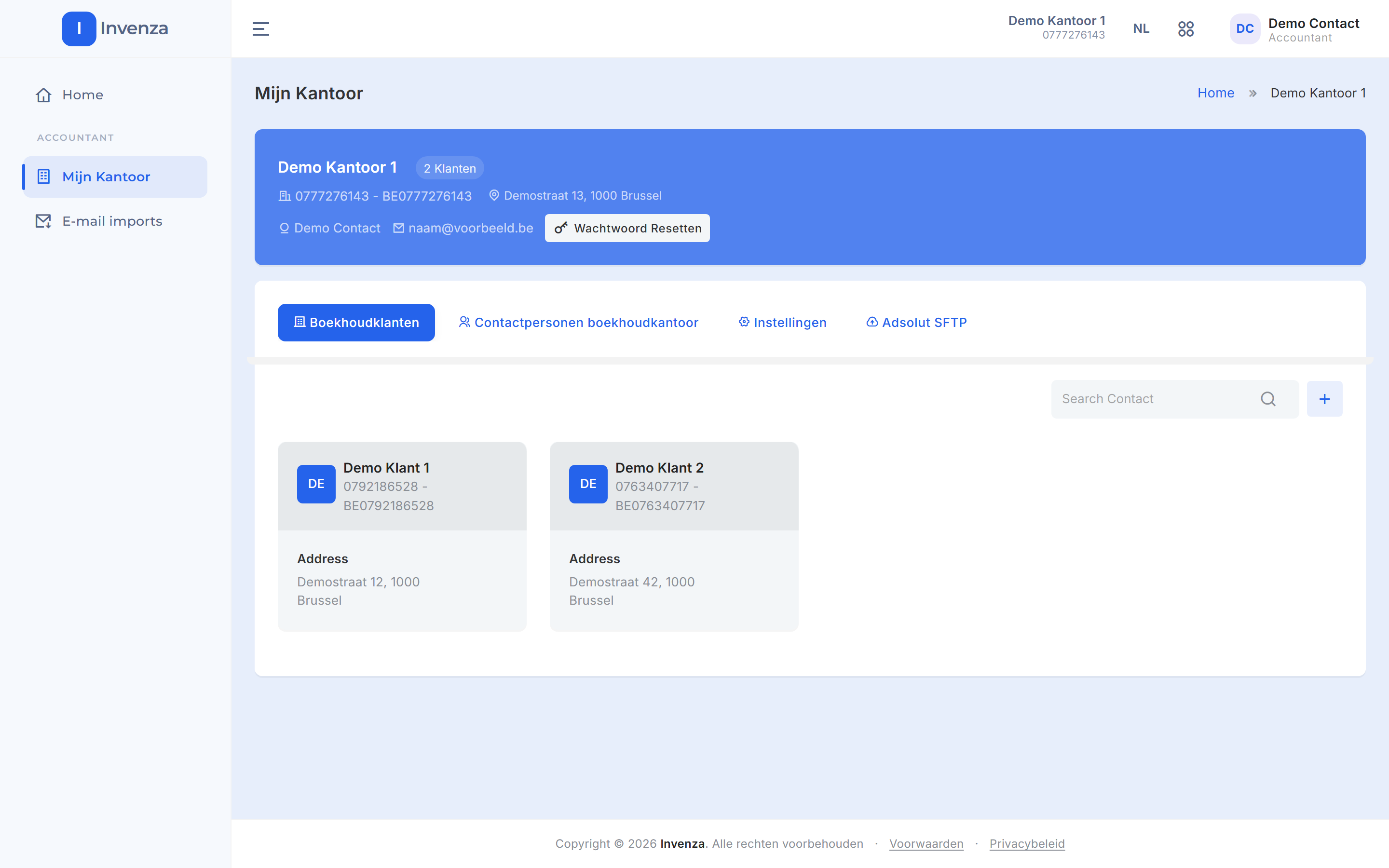Toggle the hamburger sidebar menu icon
The width and height of the screenshot is (1389, 868).
pyautogui.click(x=260, y=29)
